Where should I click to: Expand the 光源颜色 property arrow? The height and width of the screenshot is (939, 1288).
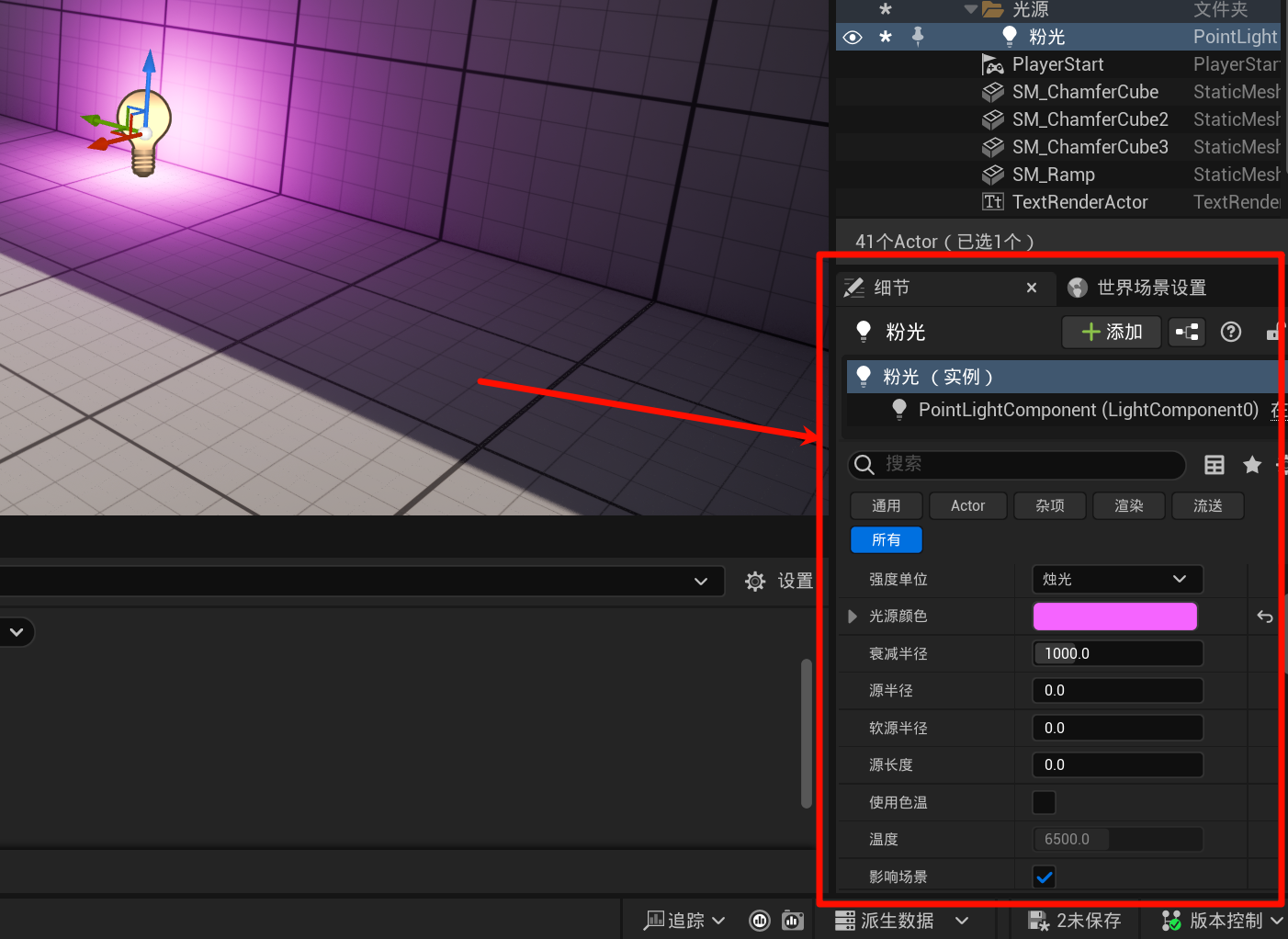[x=853, y=617]
